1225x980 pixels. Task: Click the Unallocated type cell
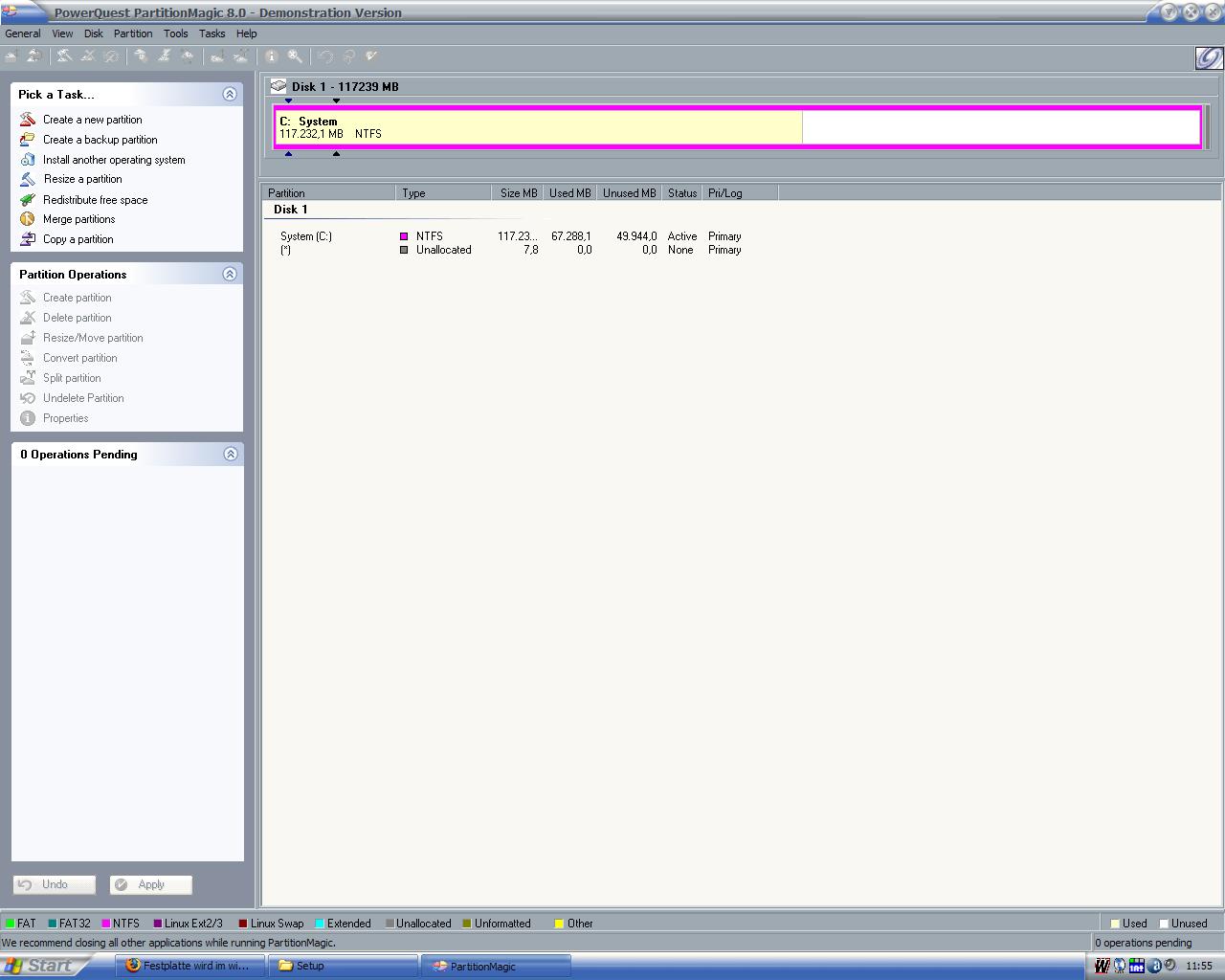tap(443, 250)
